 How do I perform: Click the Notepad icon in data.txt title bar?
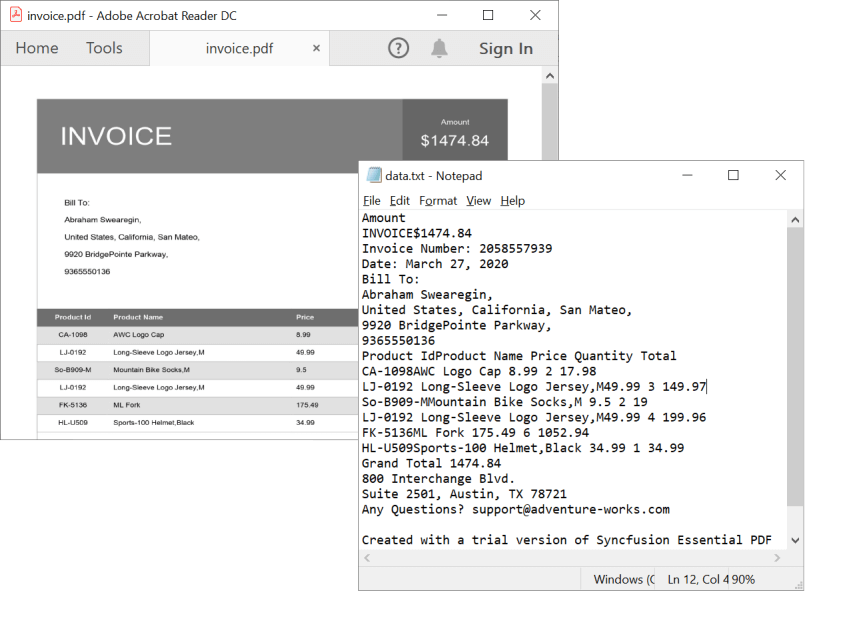[374, 175]
